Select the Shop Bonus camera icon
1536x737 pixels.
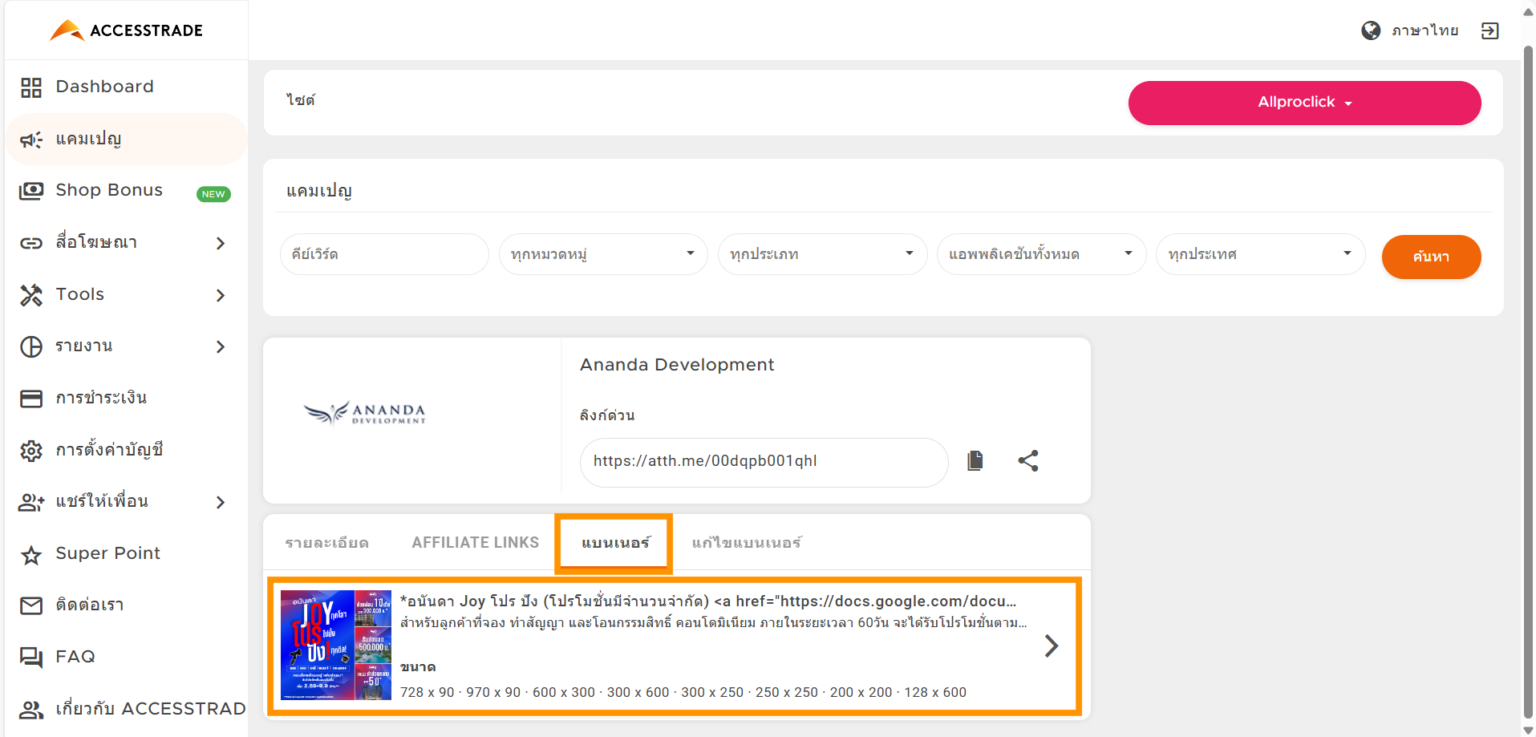tap(30, 190)
